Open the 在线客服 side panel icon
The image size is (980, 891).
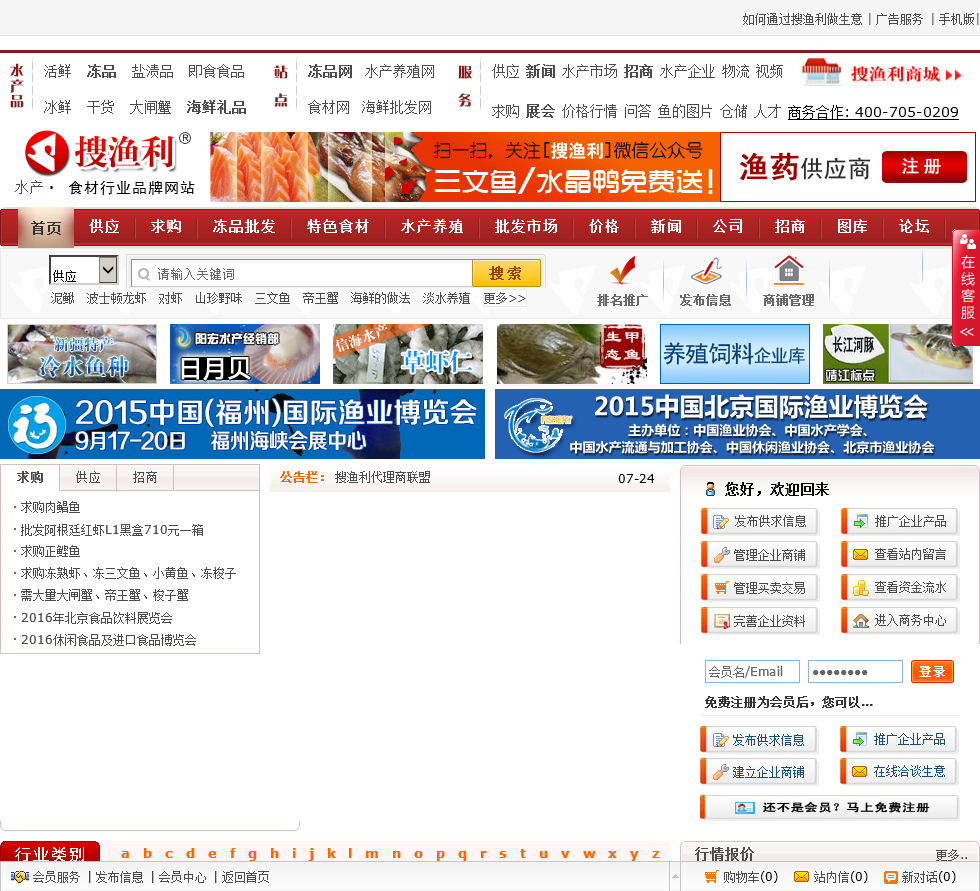click(968, 241)
